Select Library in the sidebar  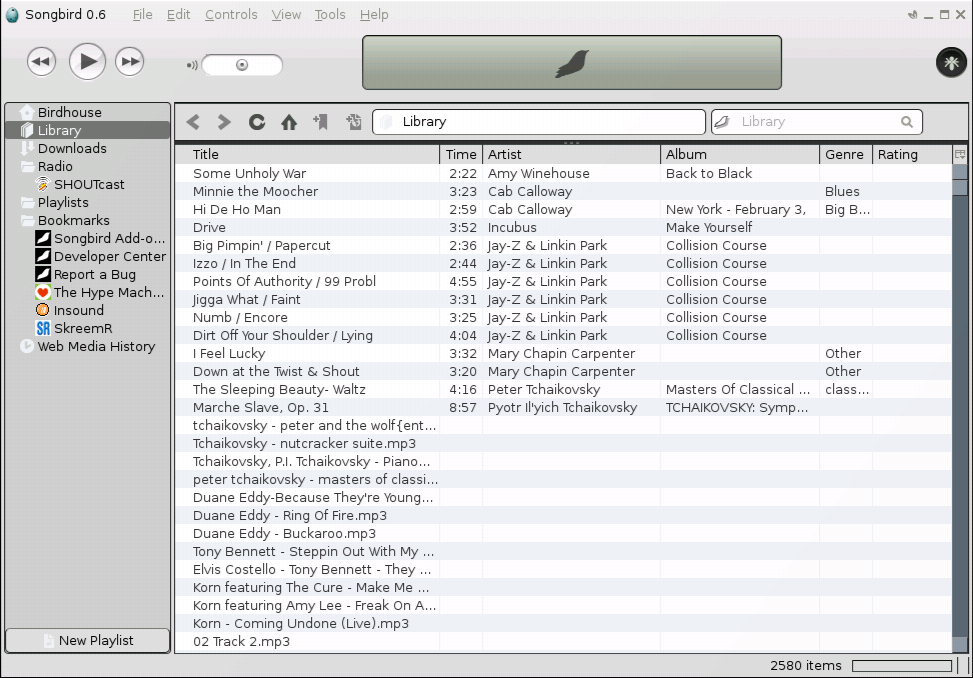(x=87, y=130)
